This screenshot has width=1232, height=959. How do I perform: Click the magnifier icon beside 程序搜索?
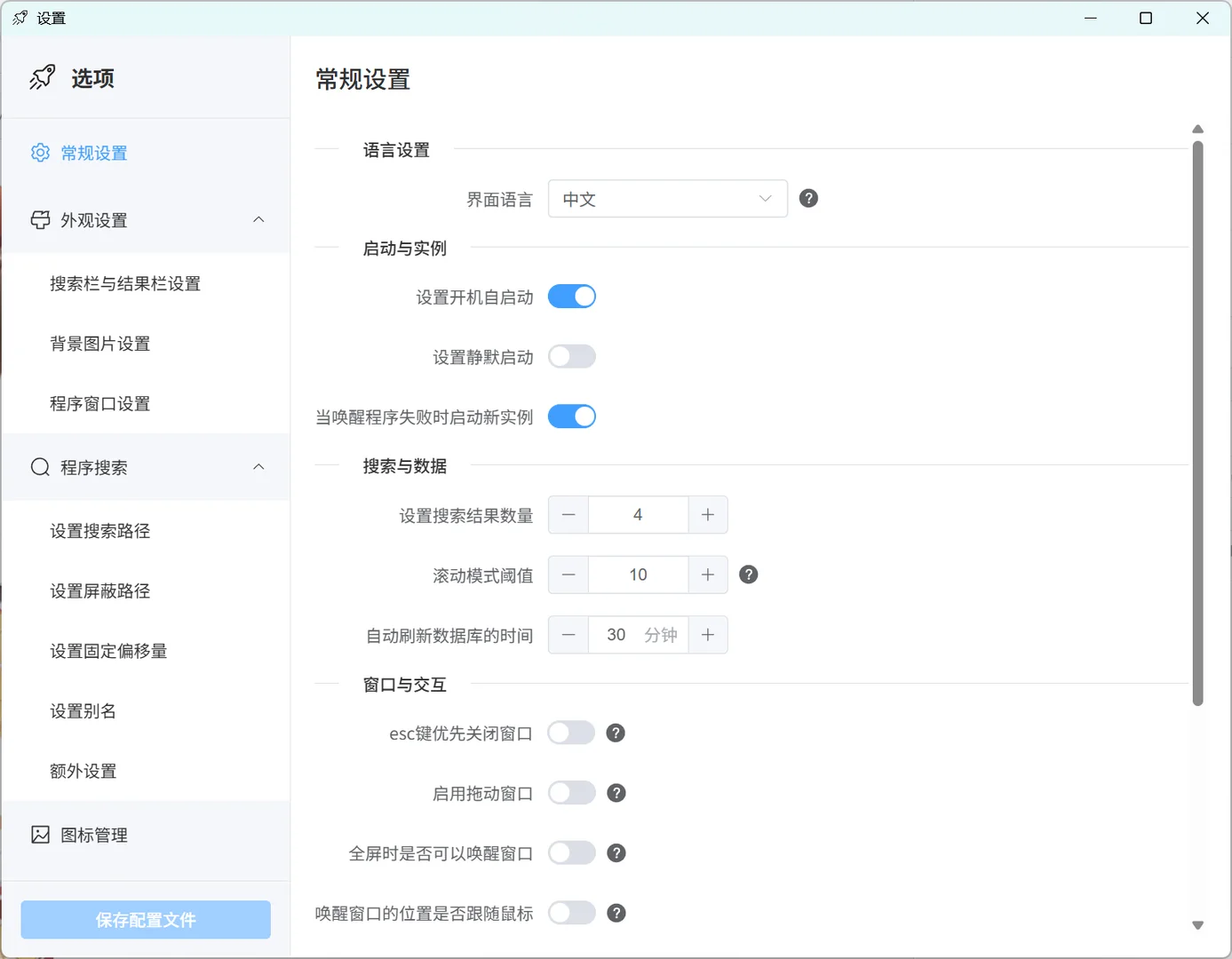[39, 466]
